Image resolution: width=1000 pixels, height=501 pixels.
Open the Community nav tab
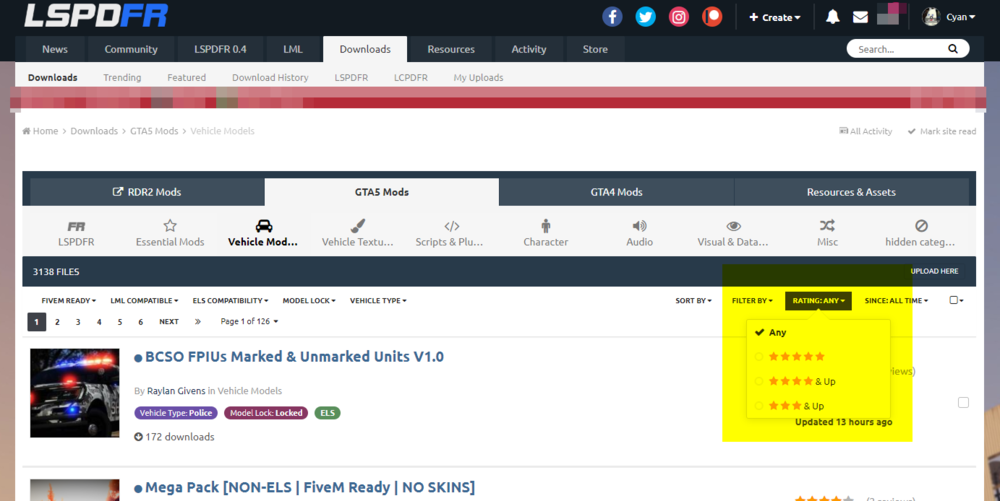pos(131,49)
